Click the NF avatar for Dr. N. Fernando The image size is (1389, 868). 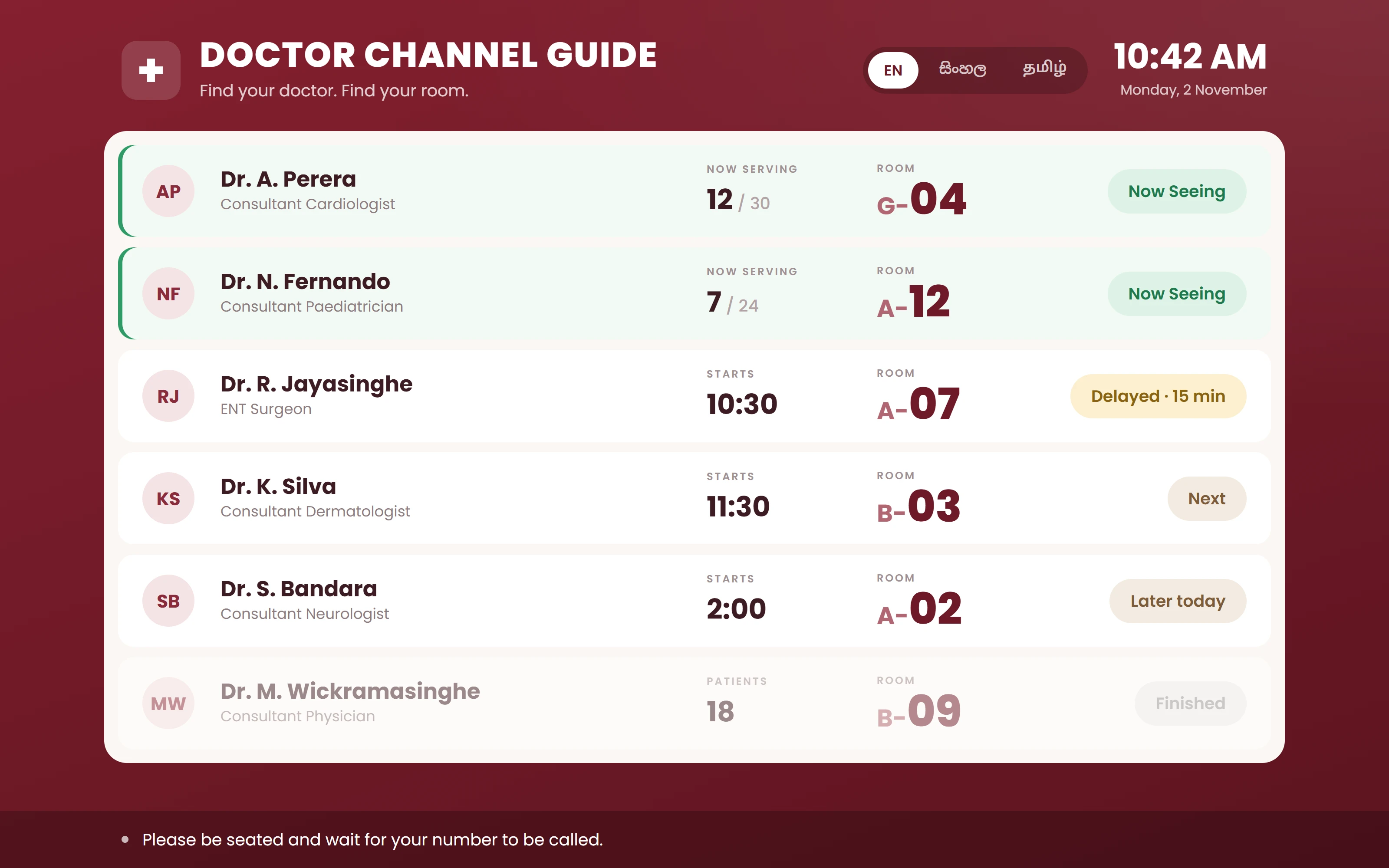click(x=168, y=294)
